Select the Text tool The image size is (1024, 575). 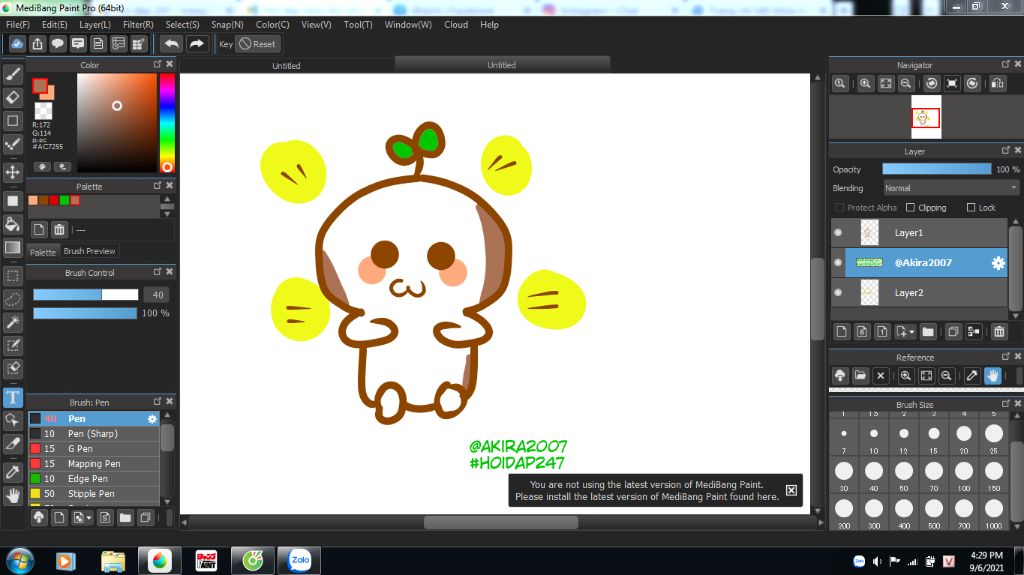12,397
